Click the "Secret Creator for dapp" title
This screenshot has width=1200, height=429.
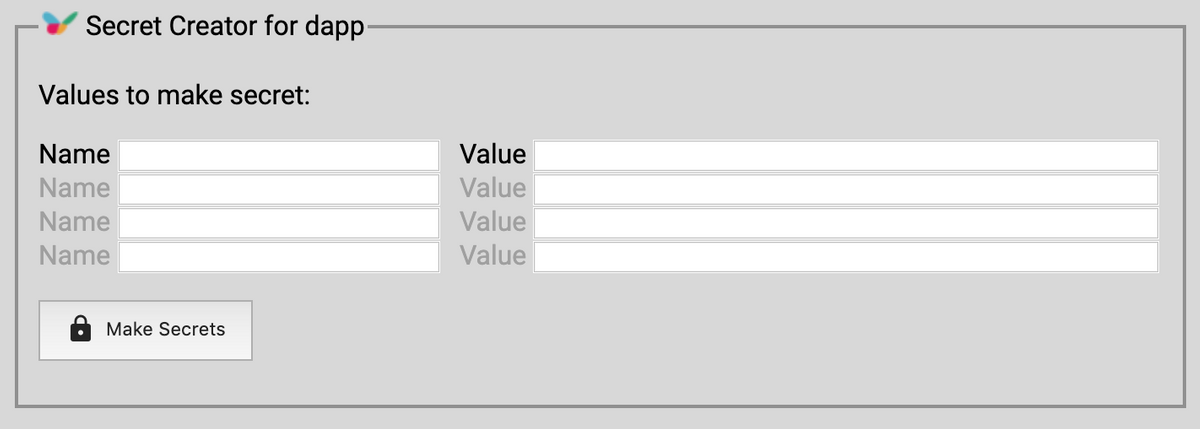(225, 26)
